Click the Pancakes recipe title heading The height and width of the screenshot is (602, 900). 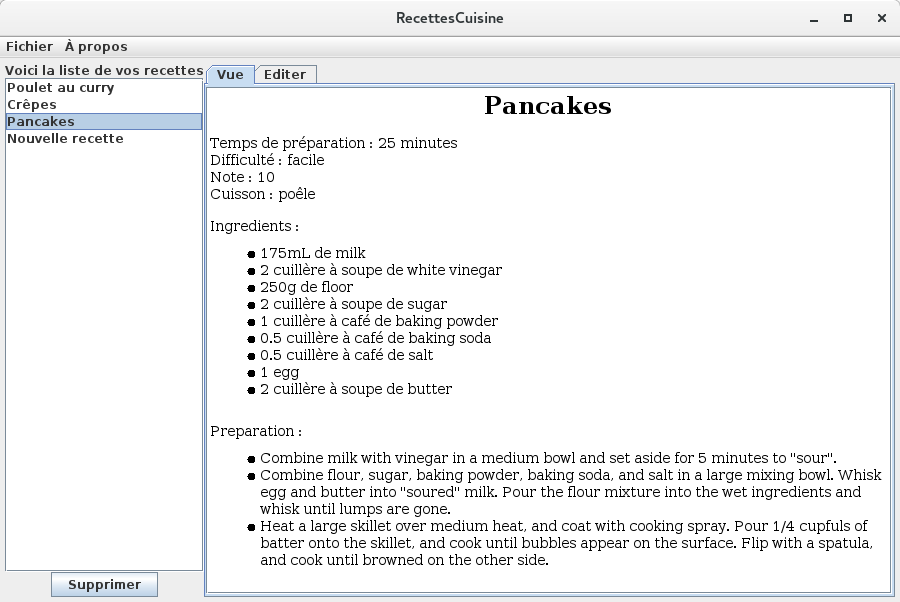coord(548,106)
